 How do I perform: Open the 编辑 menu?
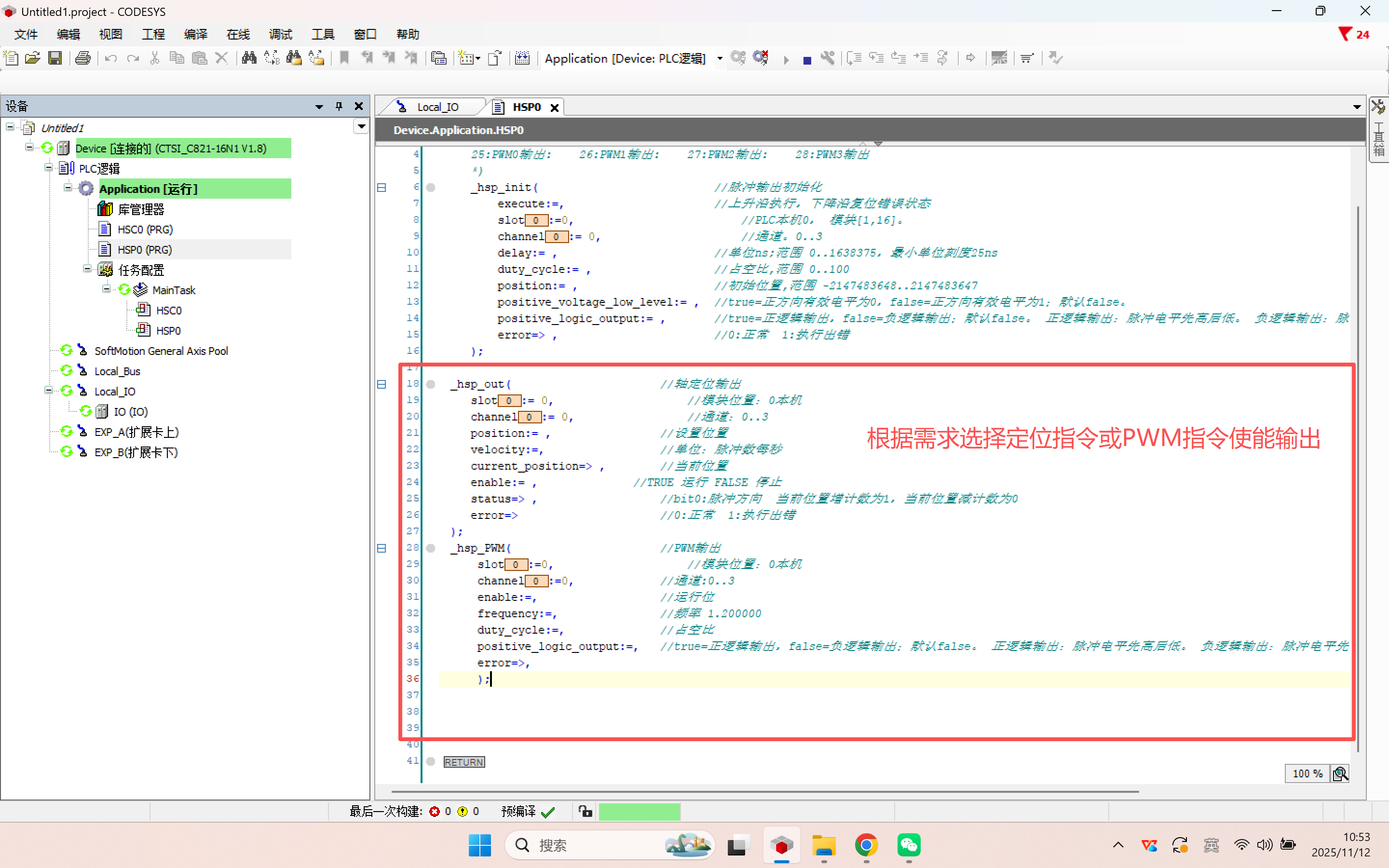coord(68,34)
